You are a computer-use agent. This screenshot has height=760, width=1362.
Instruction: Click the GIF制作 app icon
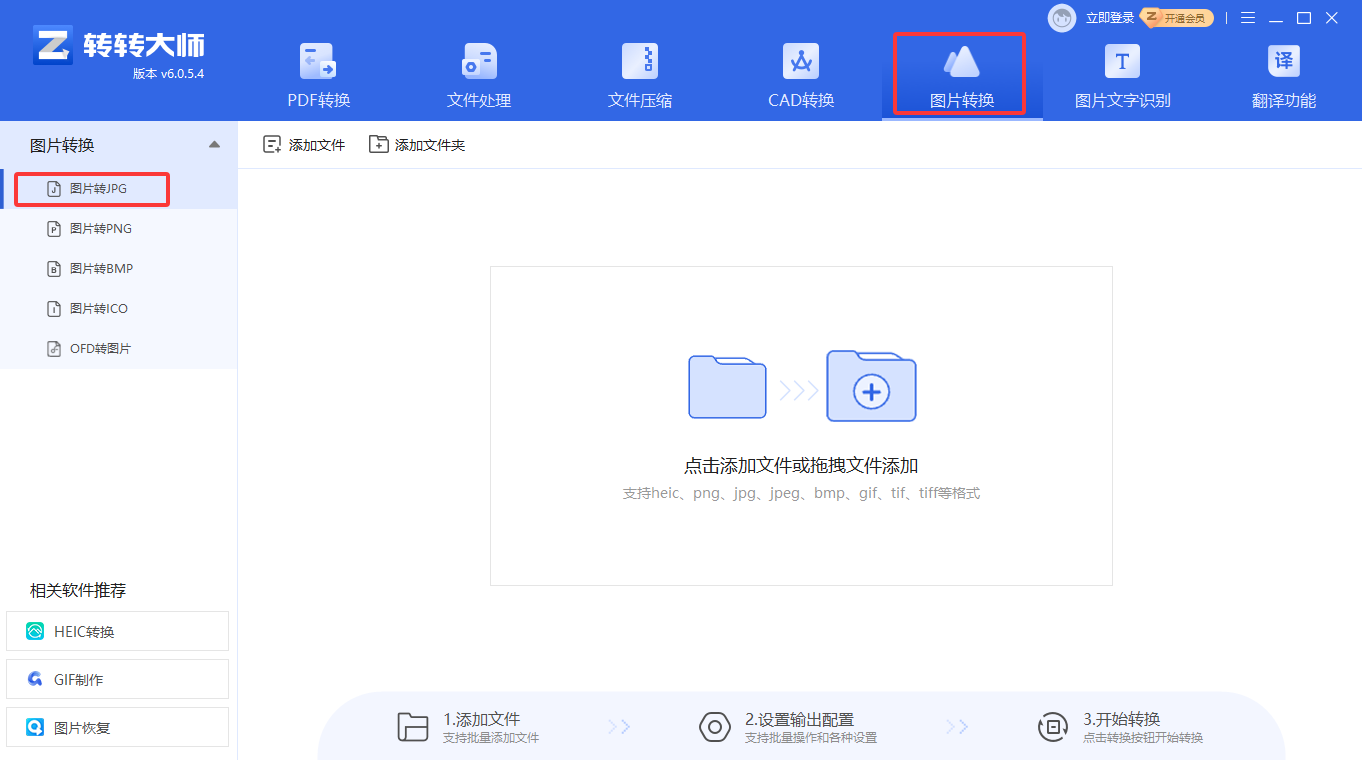(x=35, y=680)
